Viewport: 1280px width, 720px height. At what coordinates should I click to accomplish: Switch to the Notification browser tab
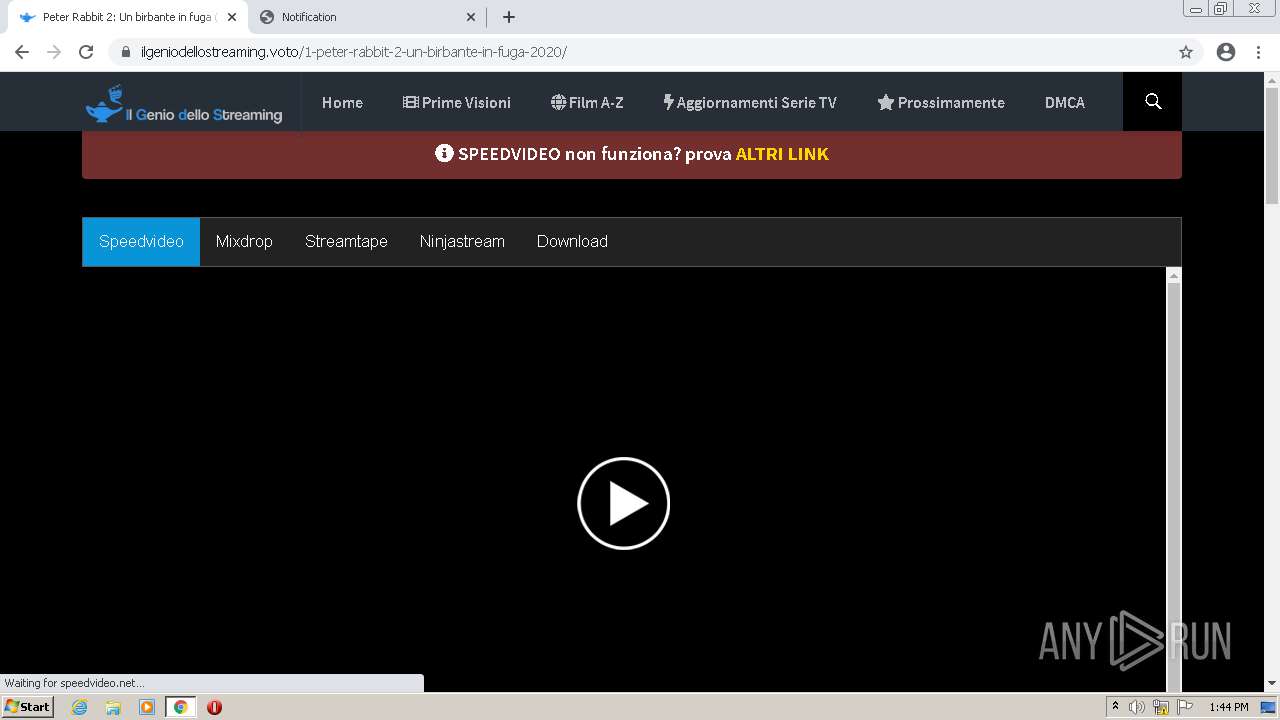point(368,17)
